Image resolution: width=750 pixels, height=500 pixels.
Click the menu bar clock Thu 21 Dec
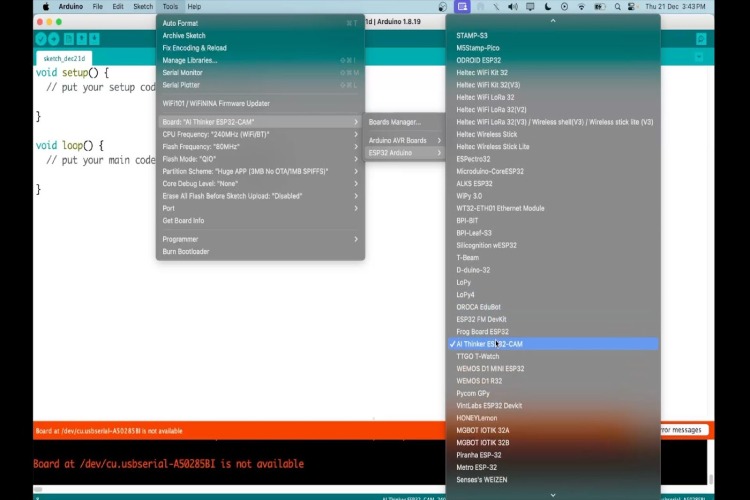coord(675,7)
